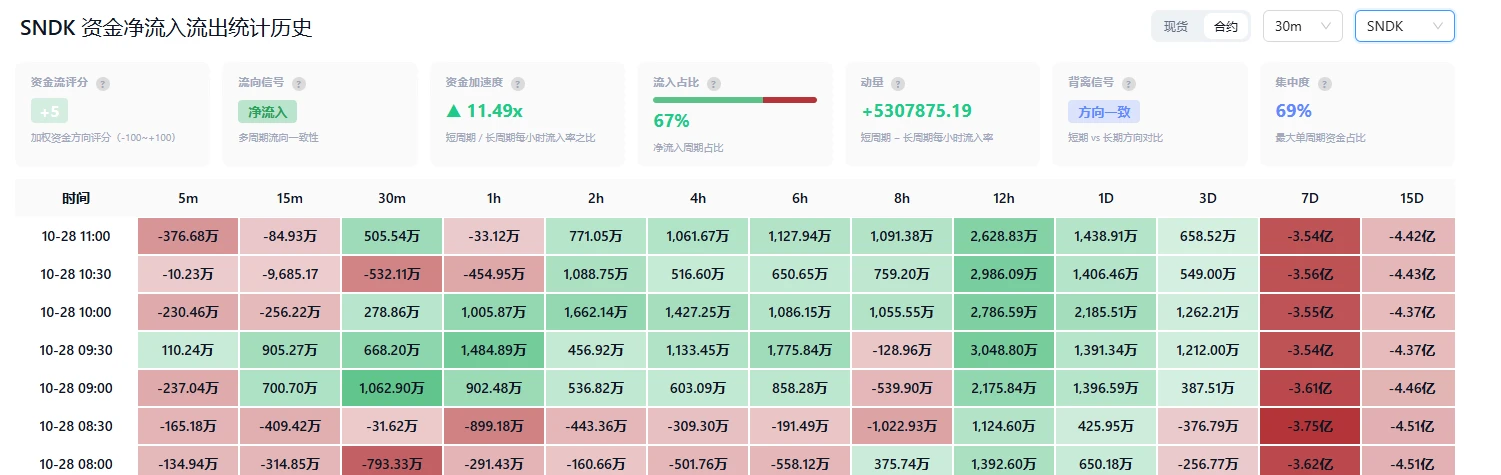Click the 3D column header

click(x=1208, y=198)
